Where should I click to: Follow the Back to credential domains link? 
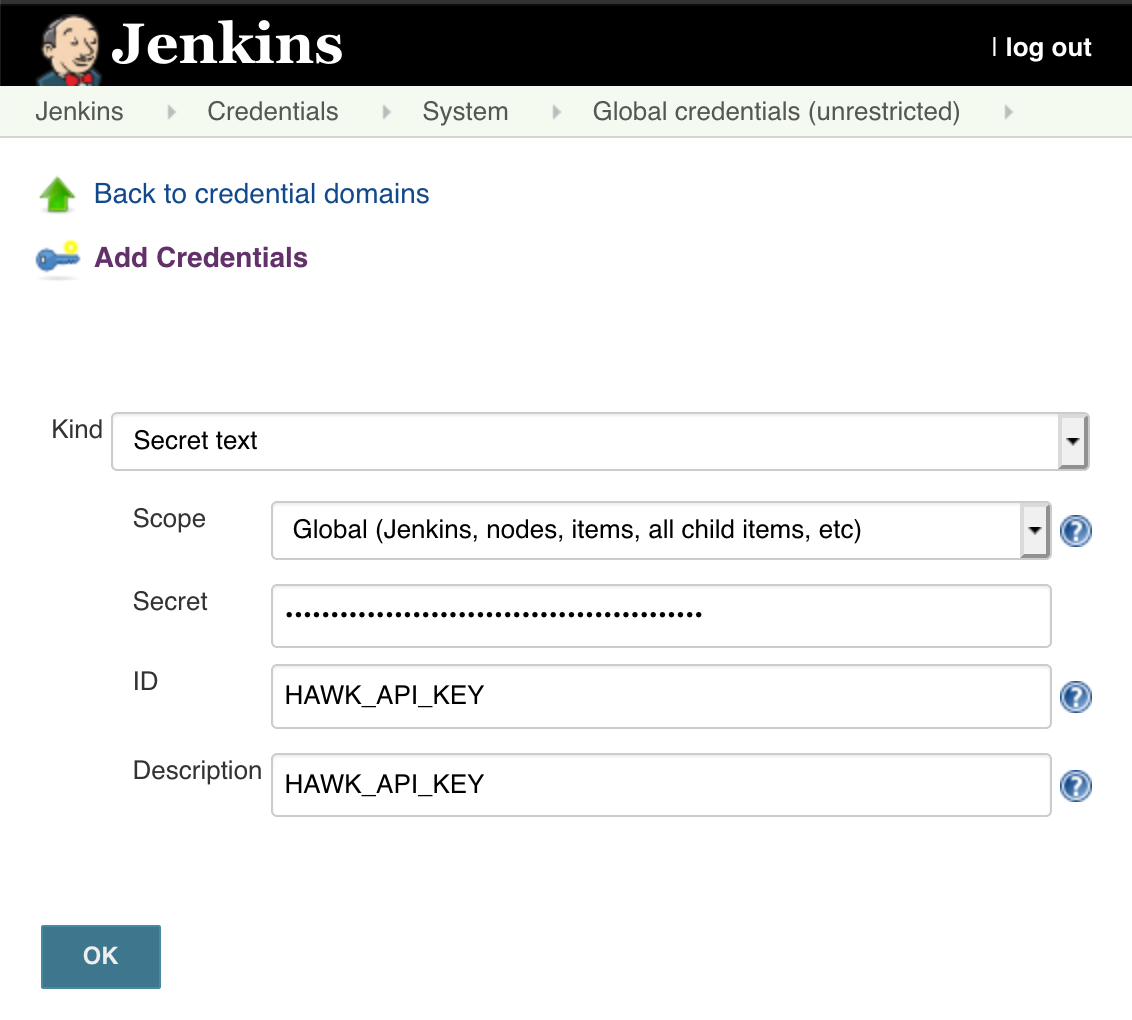[261, 194]
